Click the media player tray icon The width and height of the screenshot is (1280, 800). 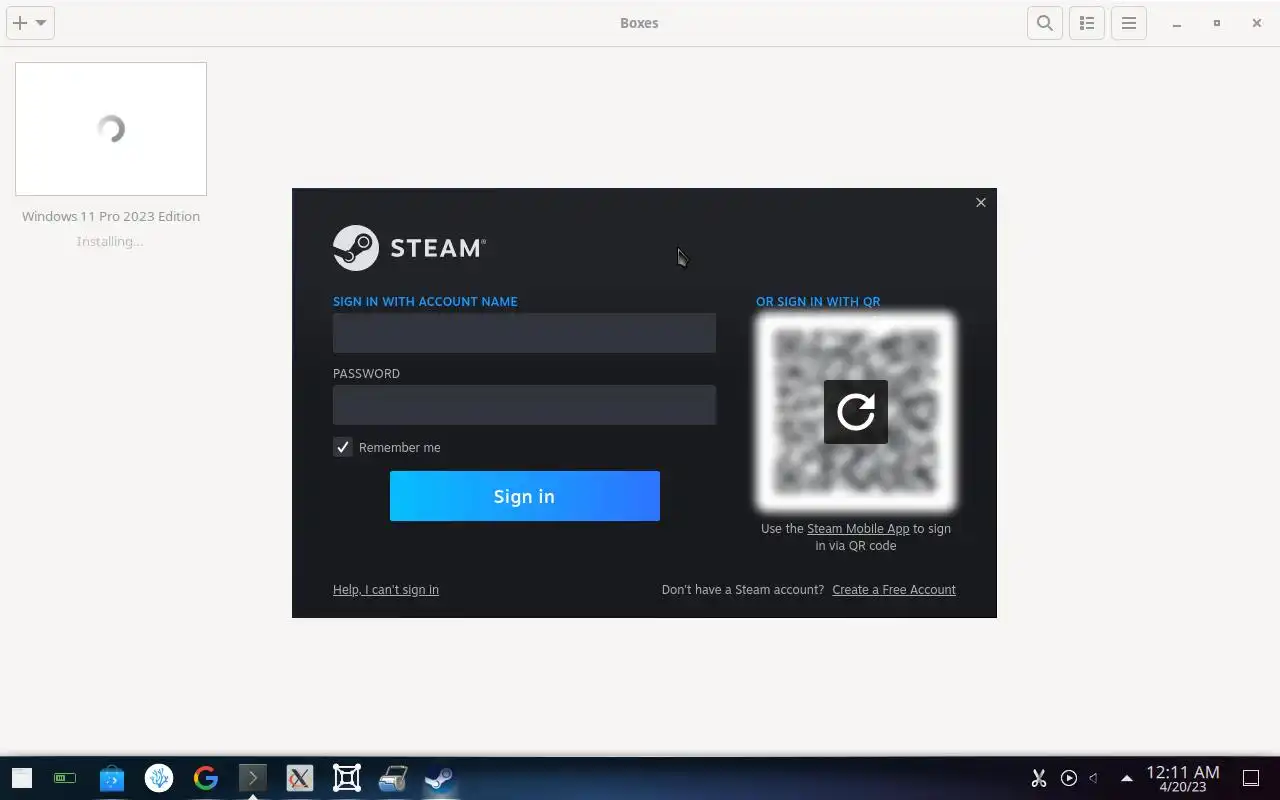click(x=1069, y=778)
